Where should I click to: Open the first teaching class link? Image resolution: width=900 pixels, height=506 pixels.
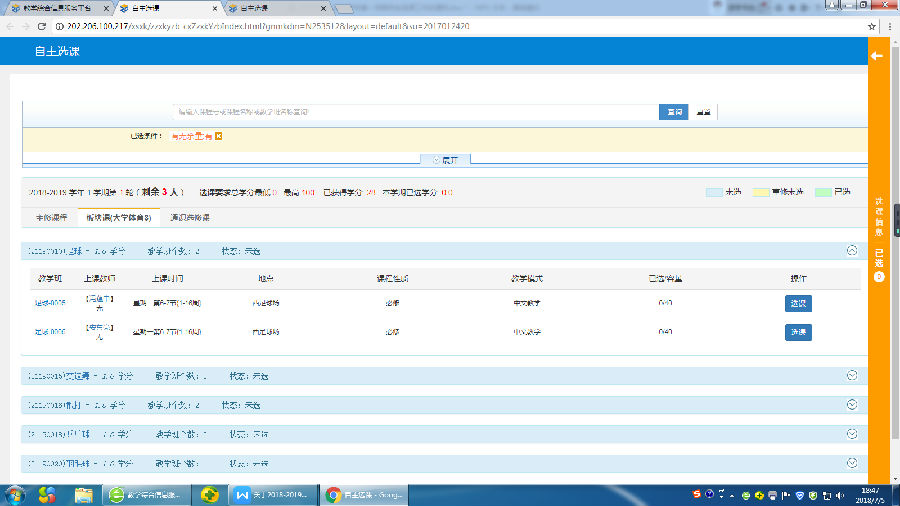(x=51, y=303)
